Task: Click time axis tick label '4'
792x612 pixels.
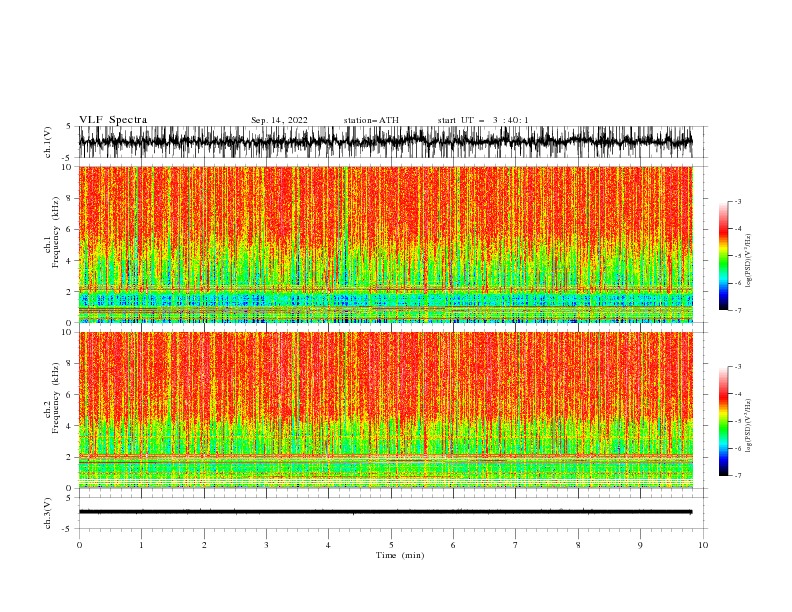Action: pyautogui.click(x=328, y=545)
